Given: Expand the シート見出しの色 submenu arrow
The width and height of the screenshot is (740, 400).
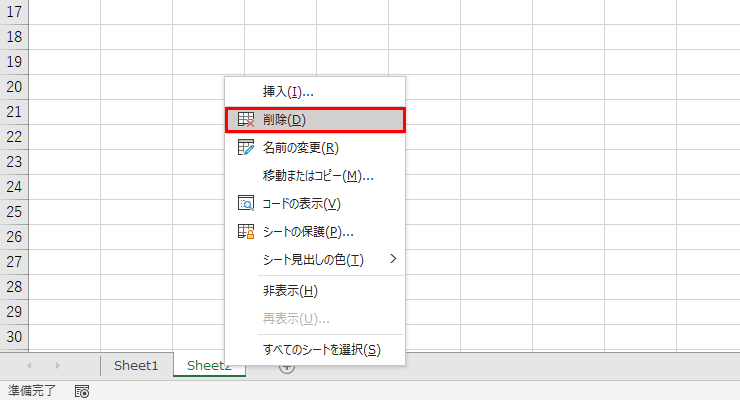Looking at the screenshot, I should (393, 259).
